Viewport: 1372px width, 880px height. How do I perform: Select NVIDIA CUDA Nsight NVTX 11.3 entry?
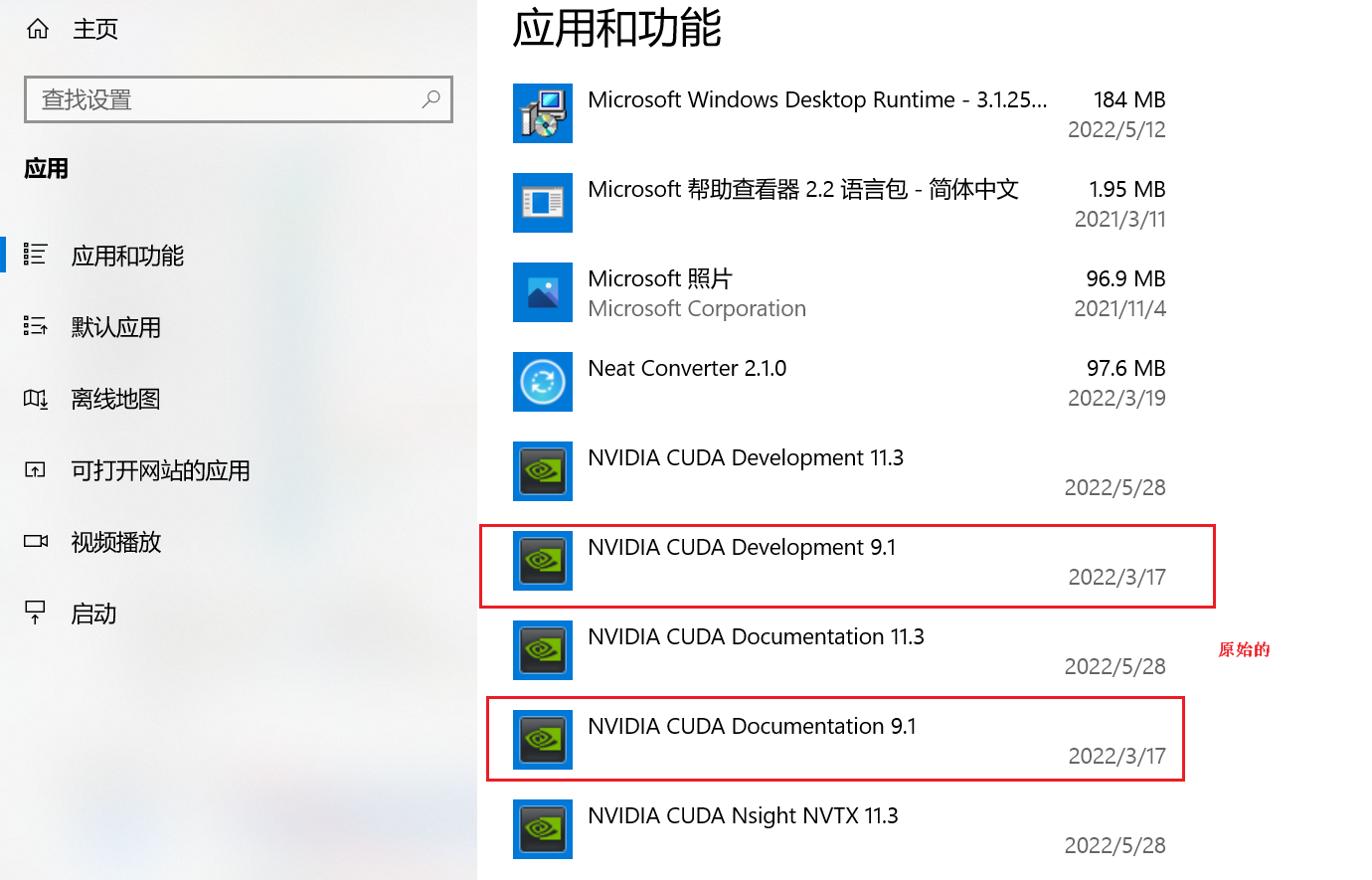(x=840, y=829)
